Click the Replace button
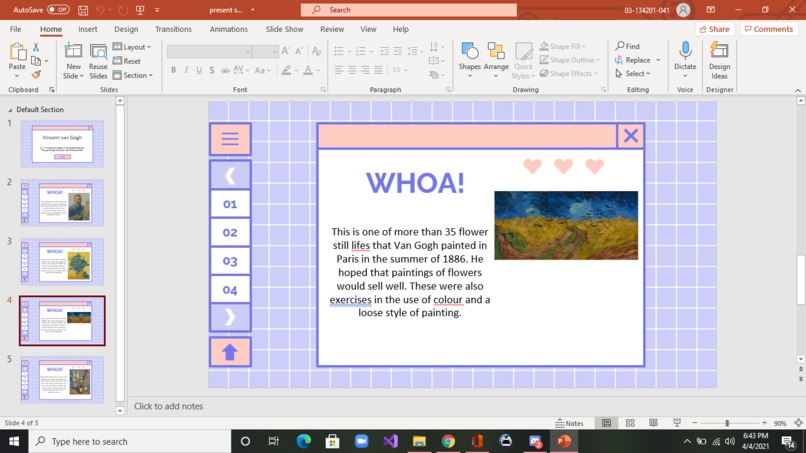This screenshot has height=453, width=806. (632, 60)
